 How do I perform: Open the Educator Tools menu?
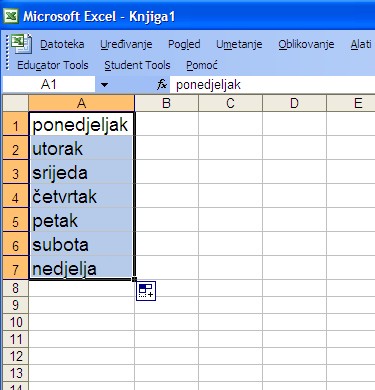[53, 65]
